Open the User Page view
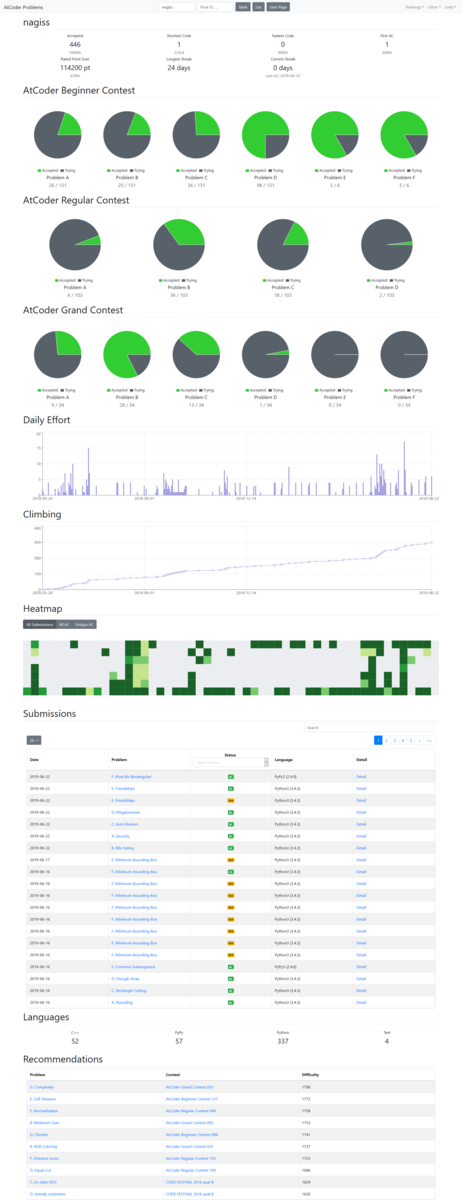 (279, 7)
